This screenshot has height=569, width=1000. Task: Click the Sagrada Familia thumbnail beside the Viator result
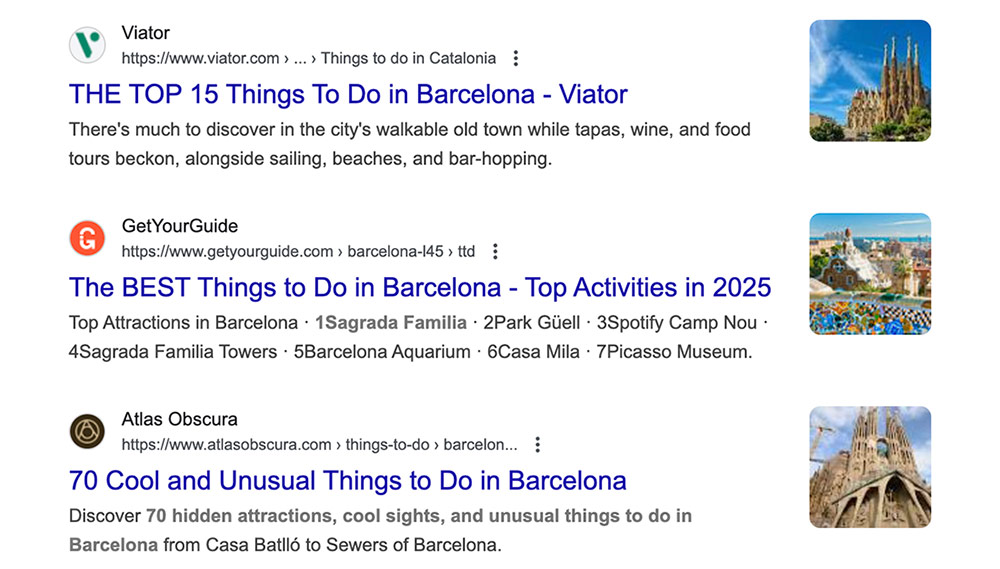coord(870,81)
